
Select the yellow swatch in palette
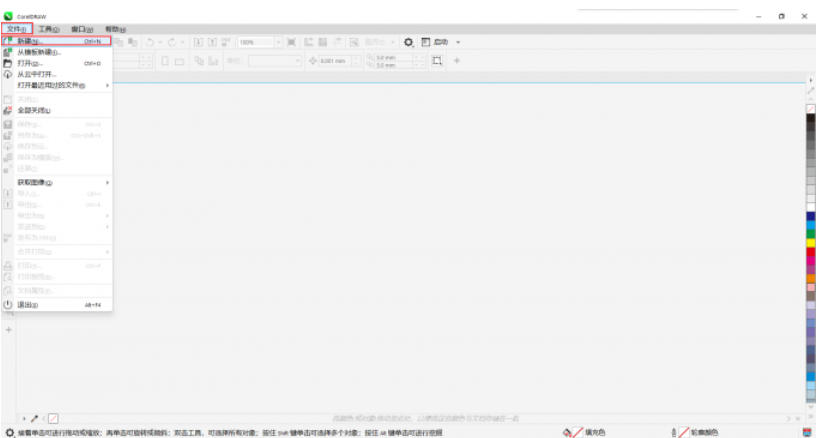coord(811,243)
